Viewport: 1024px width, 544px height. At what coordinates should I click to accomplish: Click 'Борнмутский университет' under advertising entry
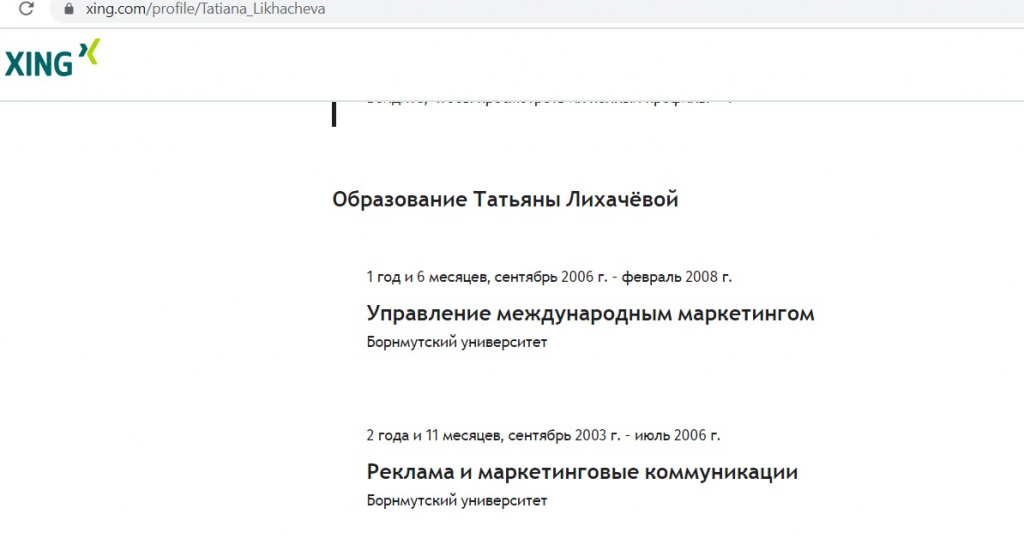457,500
